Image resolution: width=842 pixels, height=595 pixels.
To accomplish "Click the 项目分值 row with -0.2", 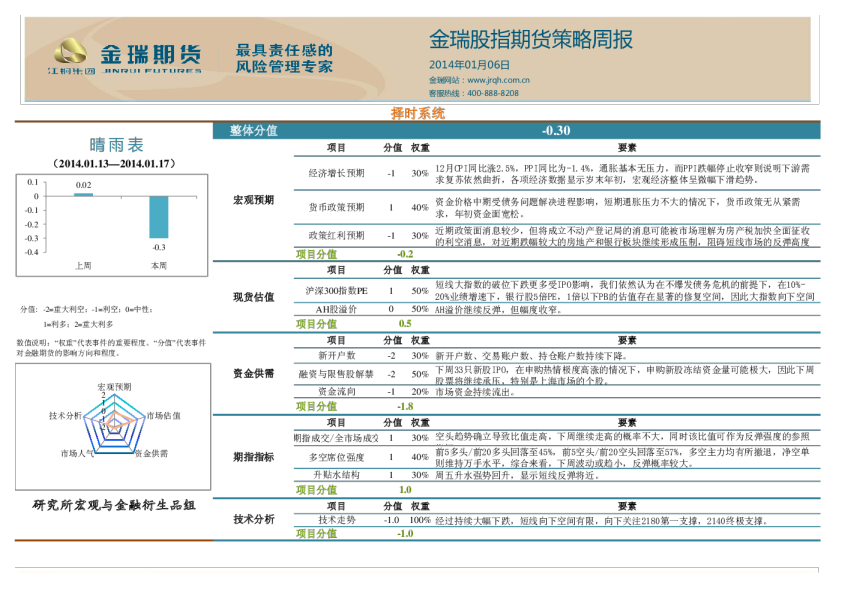I will pos(316,254).
